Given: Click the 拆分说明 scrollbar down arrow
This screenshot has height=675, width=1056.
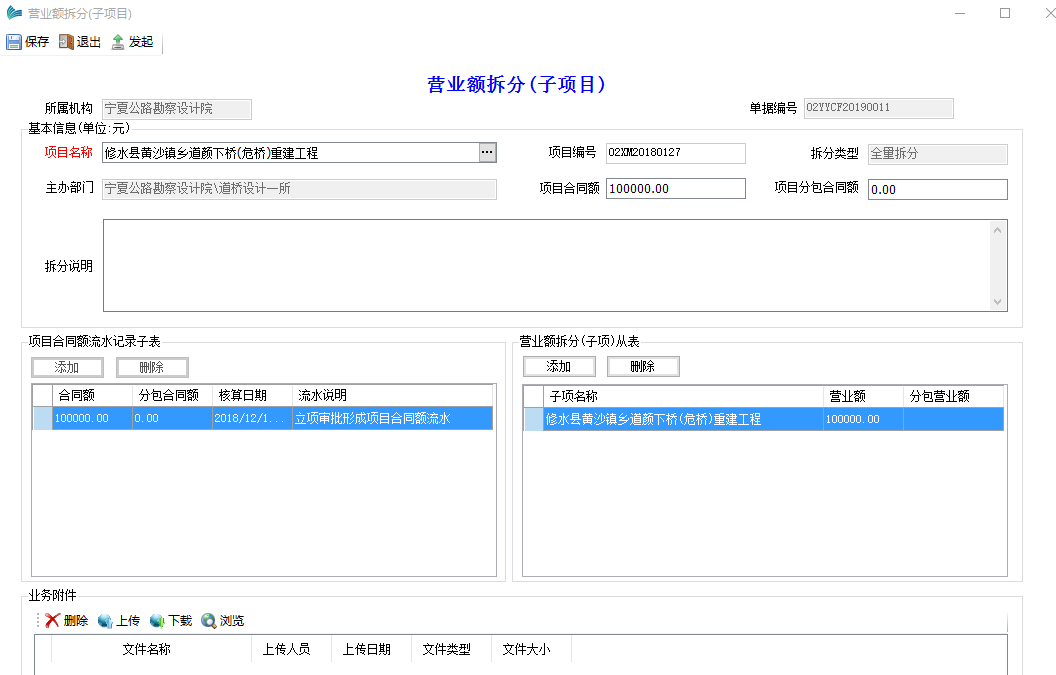Looking at the screenshot, I should [997, 302].
